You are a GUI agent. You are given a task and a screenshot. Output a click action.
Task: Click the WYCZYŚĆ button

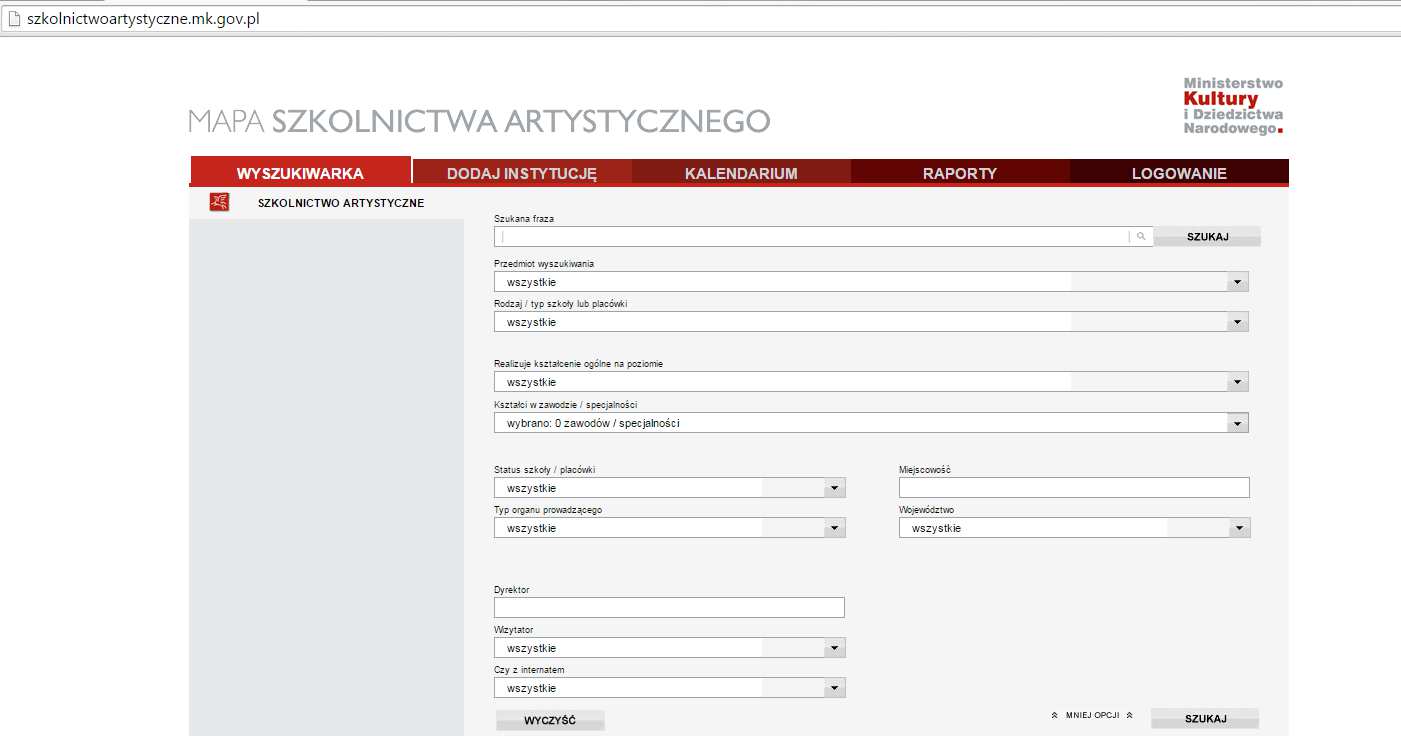(x=550, y=720)
